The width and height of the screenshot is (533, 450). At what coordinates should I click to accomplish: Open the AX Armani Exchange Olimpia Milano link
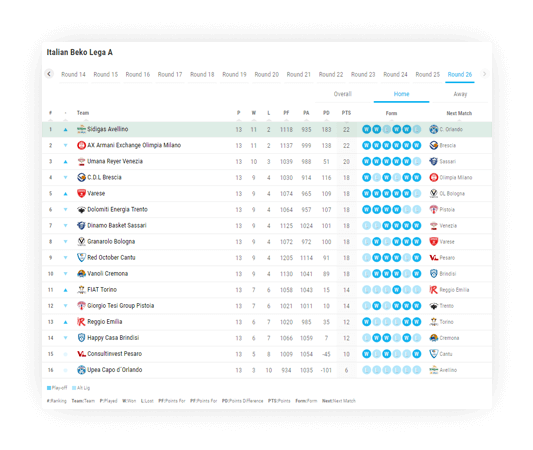(134, 145)
